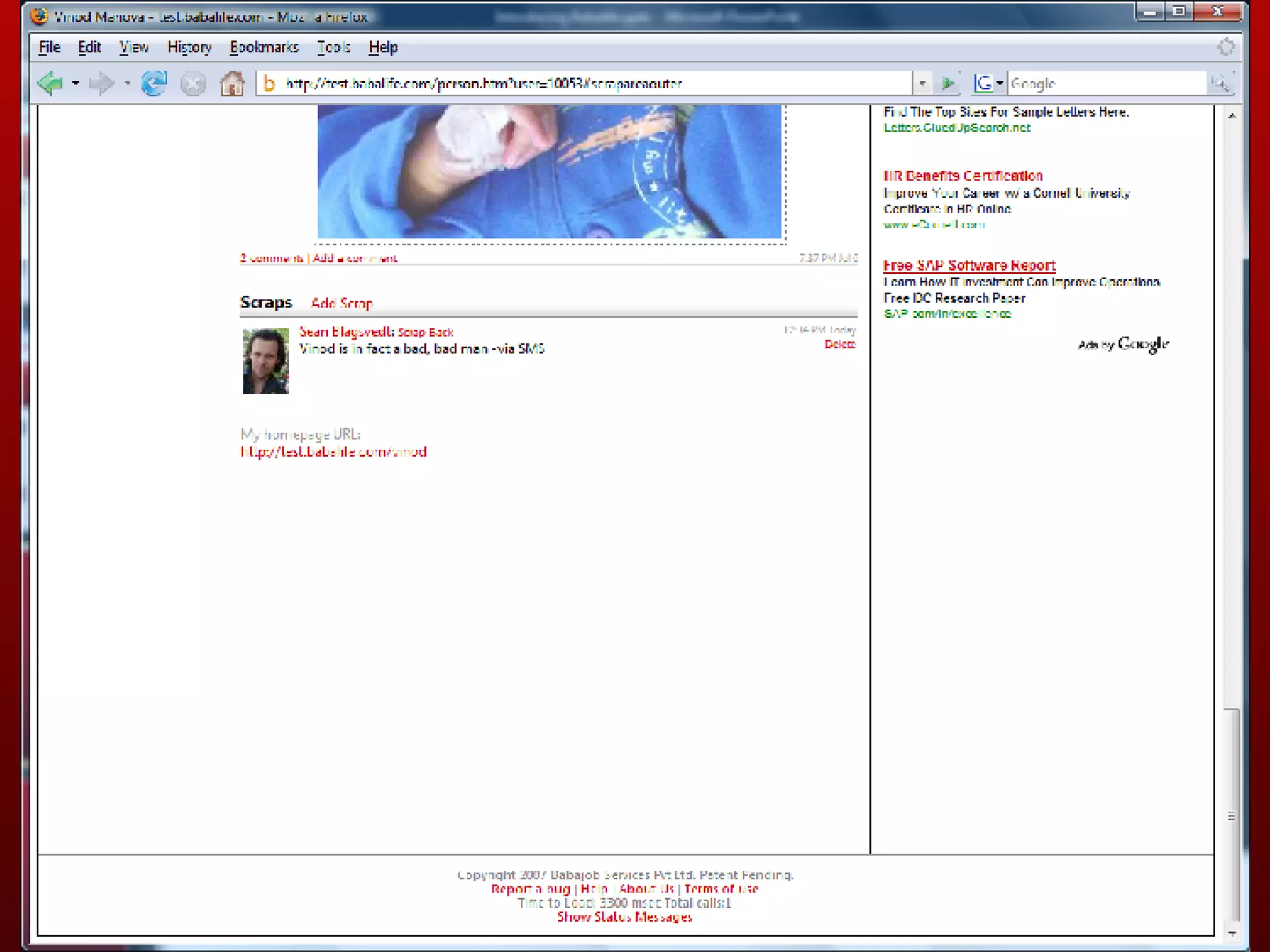Click the scrap author's profile photo
The width and height of the screenshot is (1270, 952).
(x=265, y=361)
